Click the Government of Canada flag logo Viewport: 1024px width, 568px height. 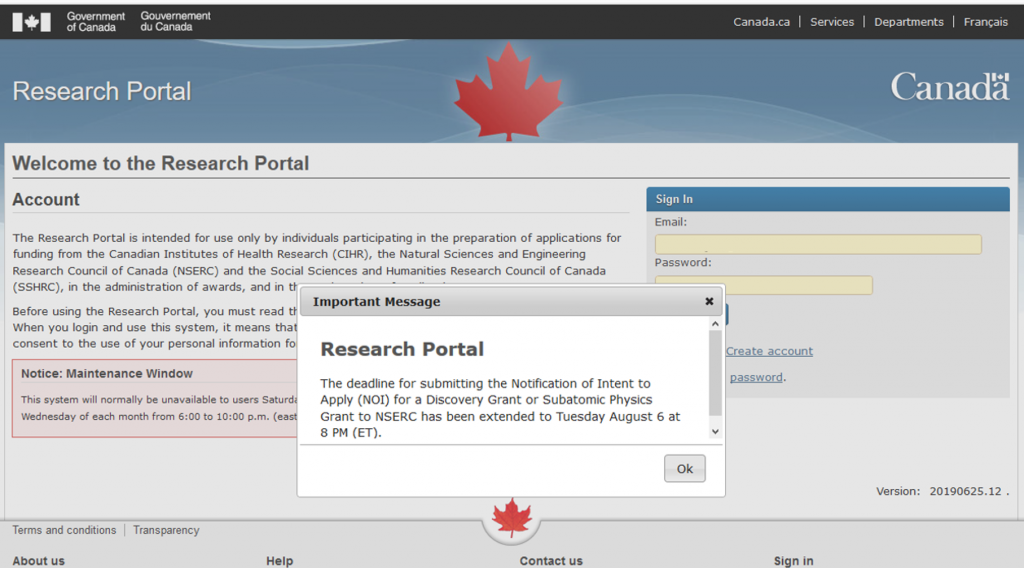pos(31,22)
